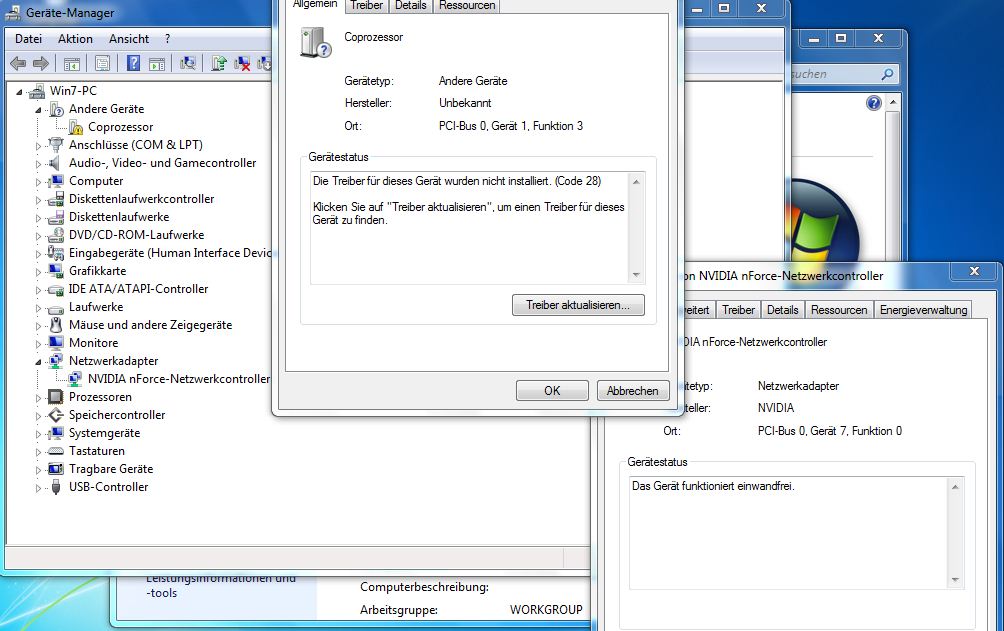Click the Coprozessor warning icon in tree
This screenshot has width=1004, height=631.
coord(76,127)
